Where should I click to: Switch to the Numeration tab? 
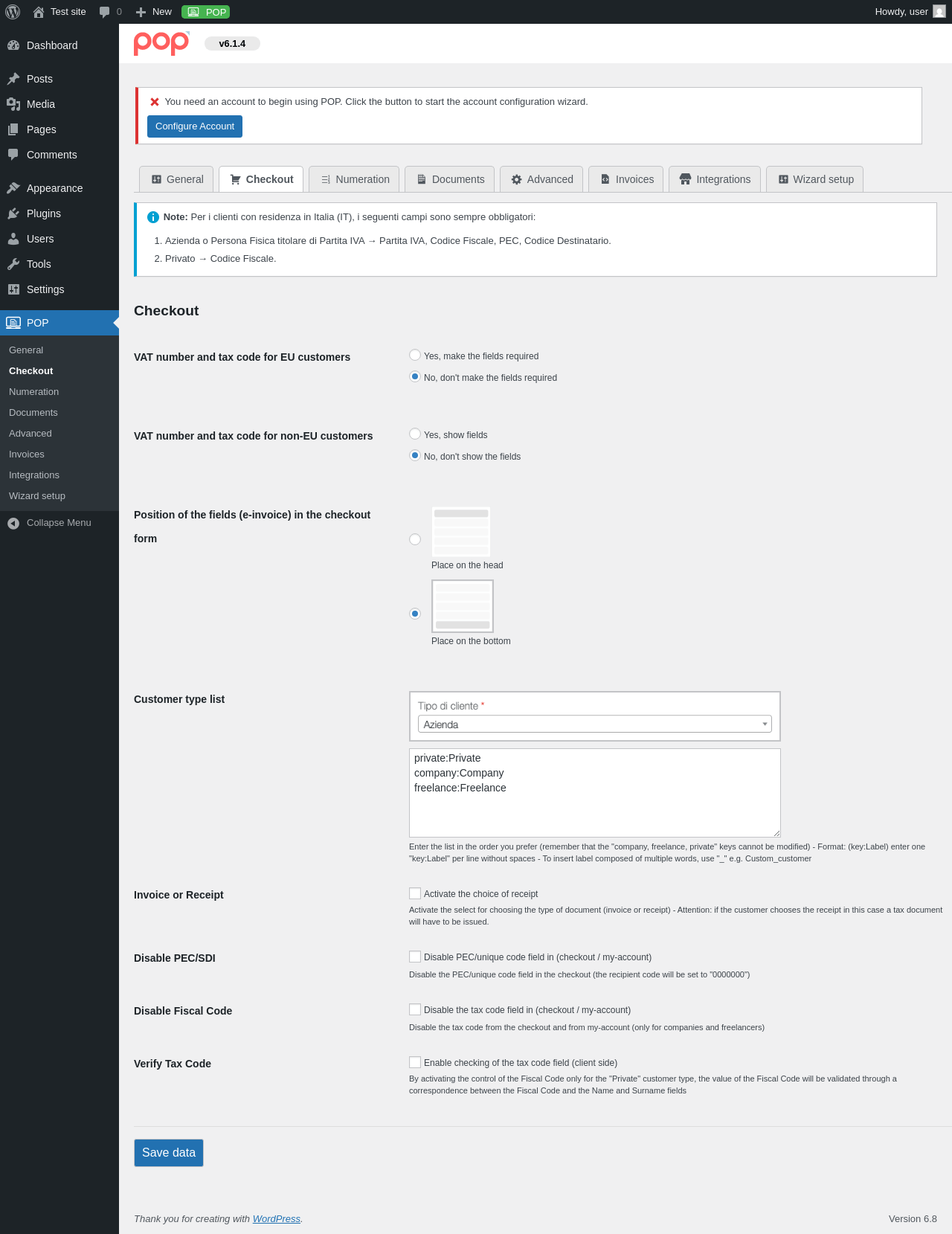pos(354,179)
